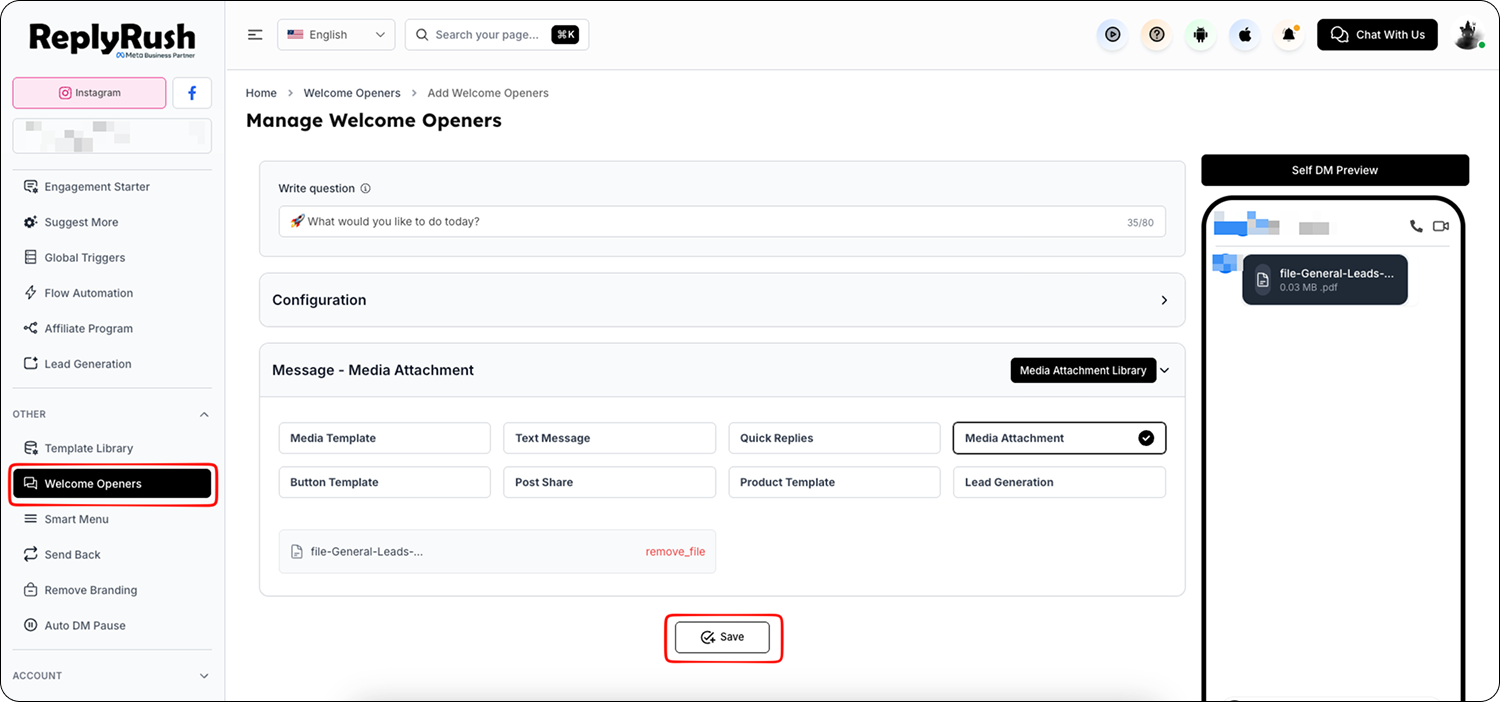This screenshot has height=702, width=1500.
Task: Select the Product Template message type
Action: [x=834, y=482]
